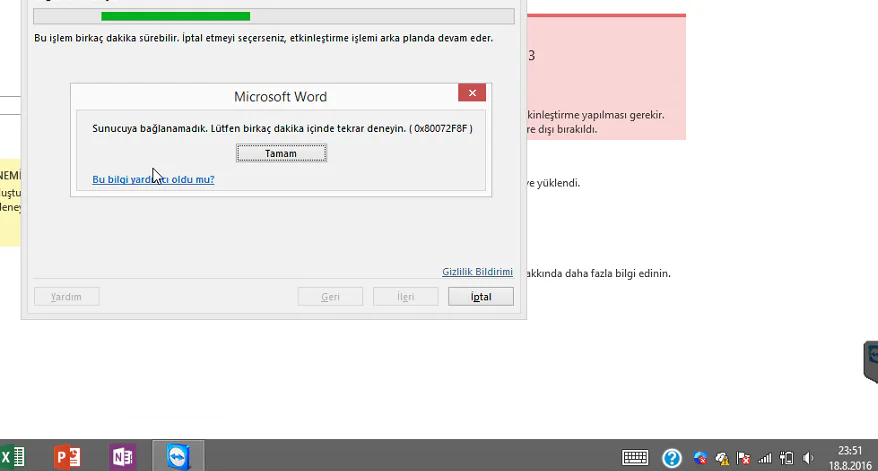Open OneNote from the taskbar
This screenshot has width=878, height=471.
pyautogui.click(x=123, y=457)
